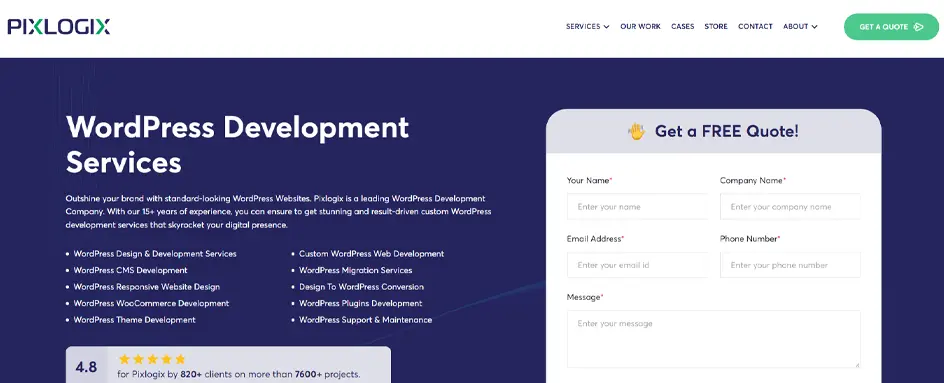
Task: Click into the Message text area
Action: [713, 339]
